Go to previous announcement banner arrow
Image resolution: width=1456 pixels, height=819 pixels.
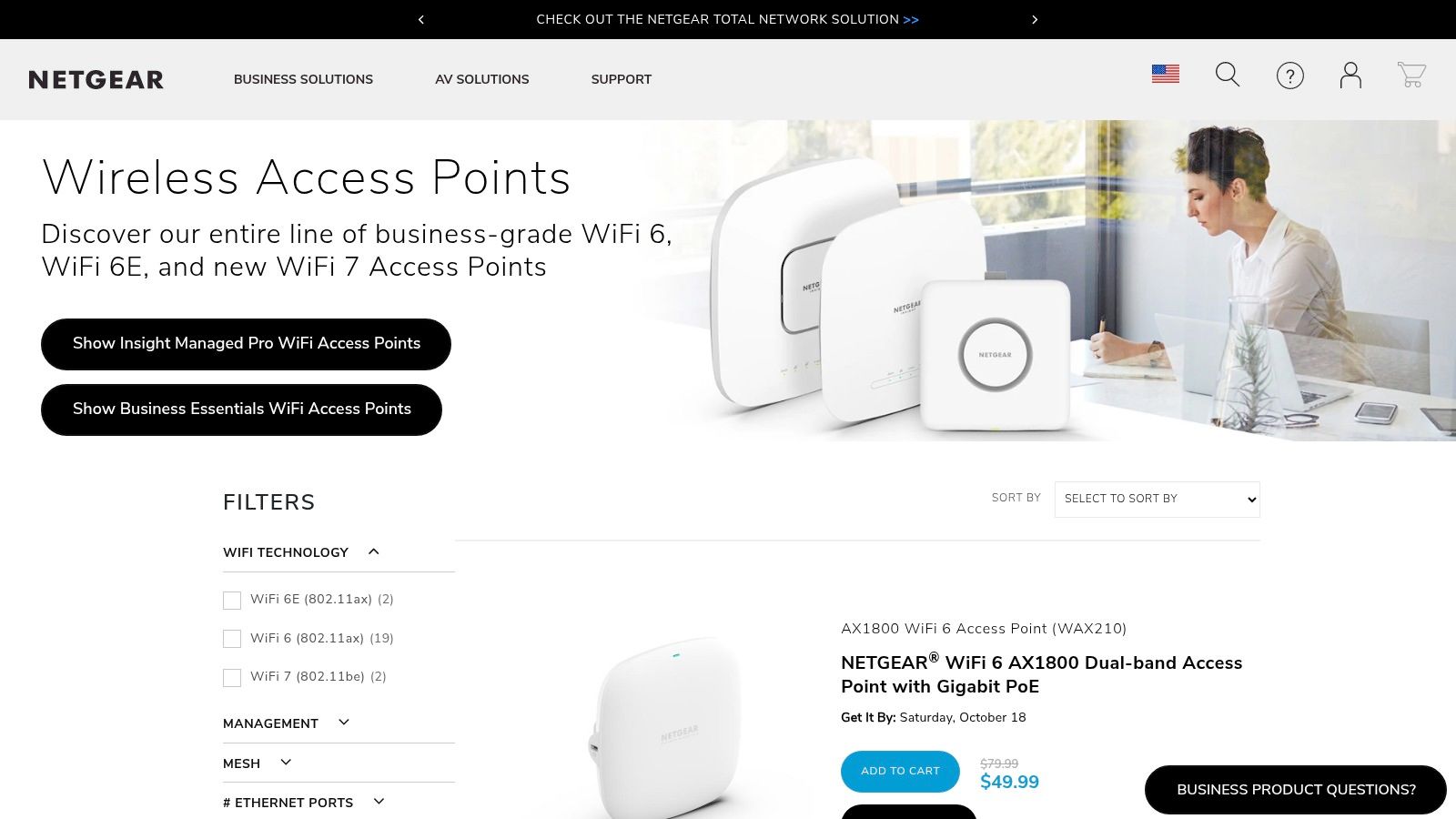pos(420,19)
